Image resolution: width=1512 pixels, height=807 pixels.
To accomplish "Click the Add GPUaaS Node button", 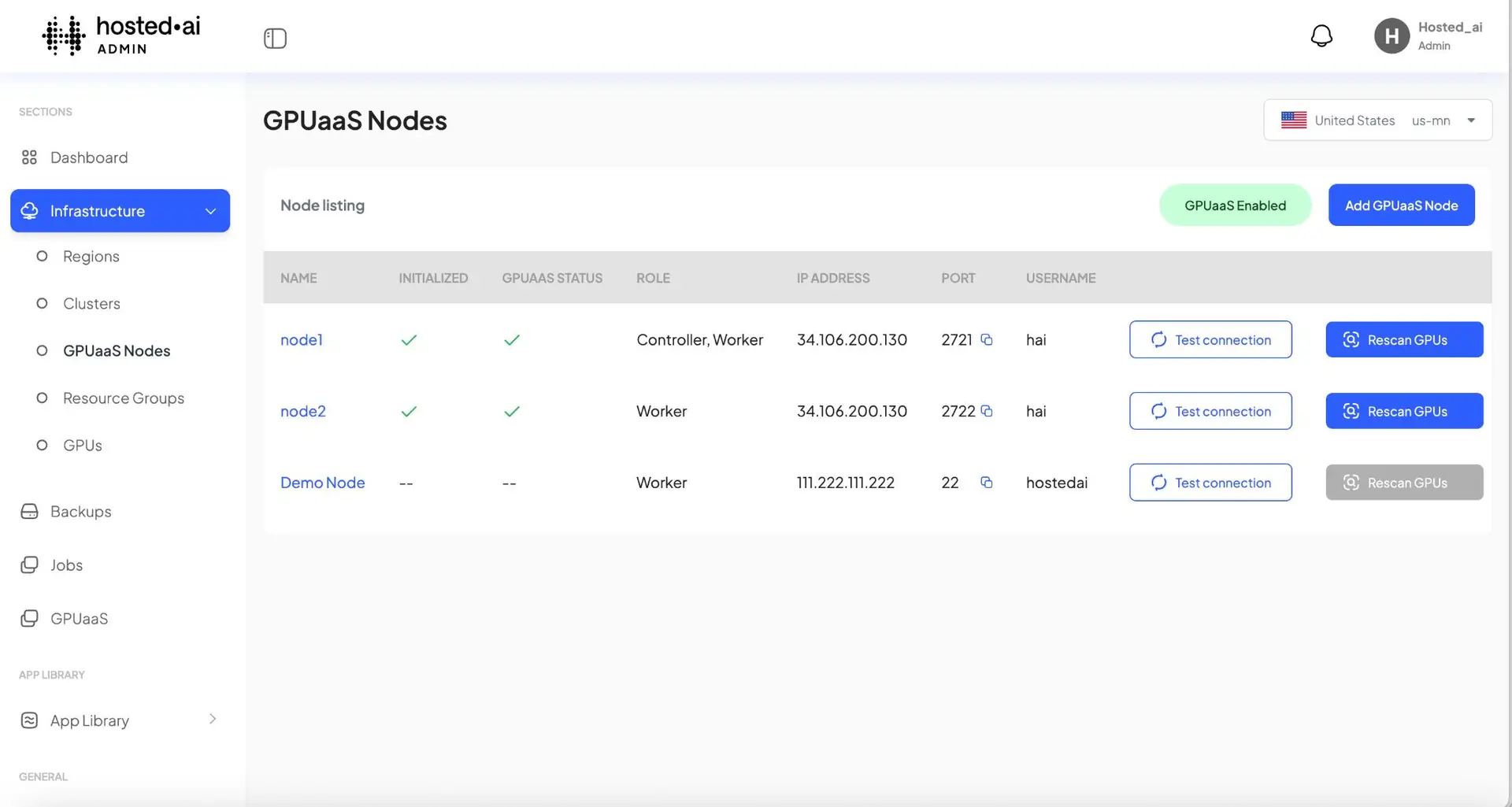I will (x=1401, y=205).
